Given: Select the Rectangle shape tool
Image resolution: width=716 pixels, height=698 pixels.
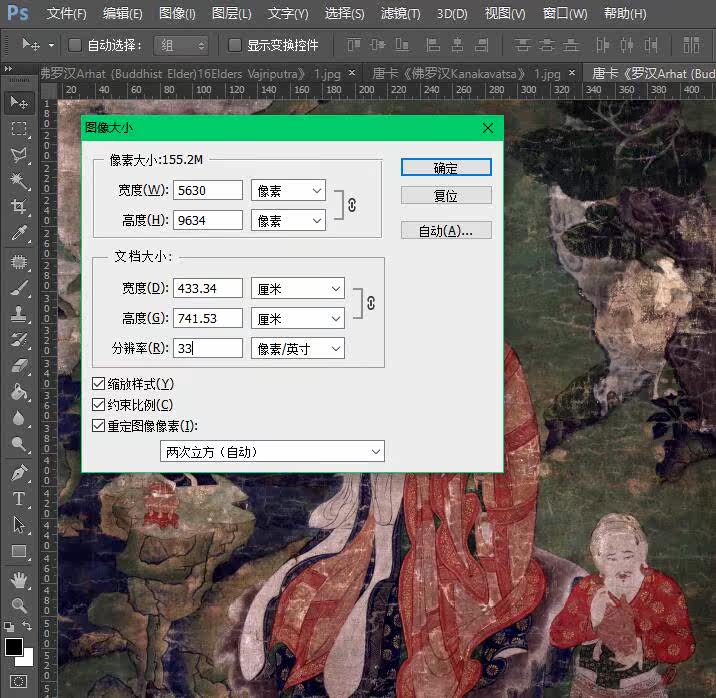Looking at the screenshot, I should tap(19, 551).
